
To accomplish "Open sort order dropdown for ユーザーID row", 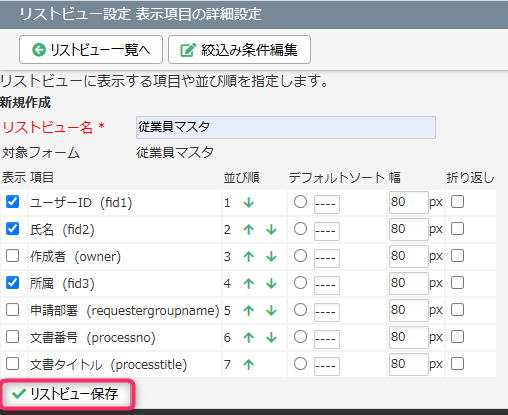I will tap(327, 204).
